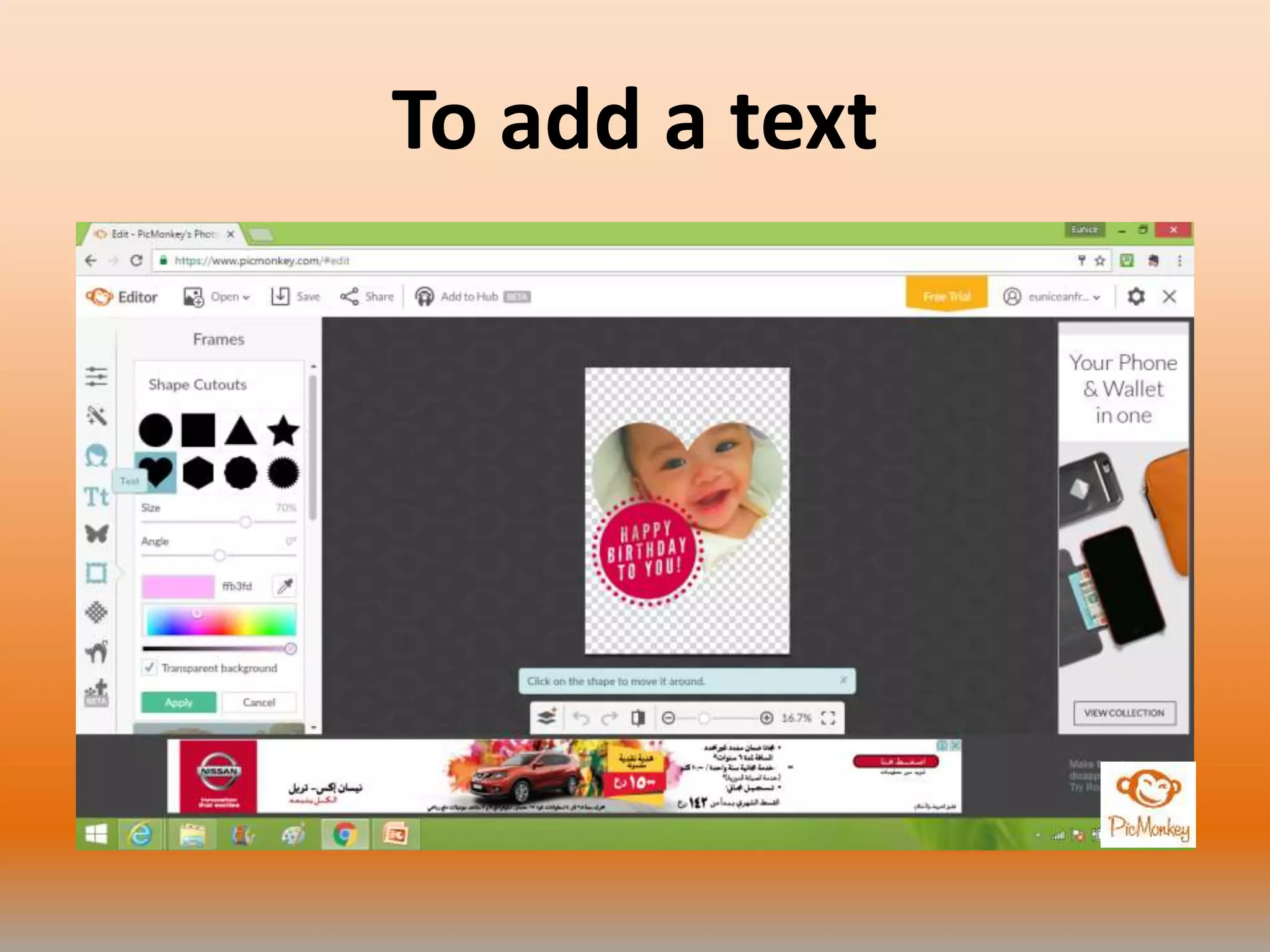Select the Frames tool icon
This screenshot has height=952, width=1270.
pos(96,573)
